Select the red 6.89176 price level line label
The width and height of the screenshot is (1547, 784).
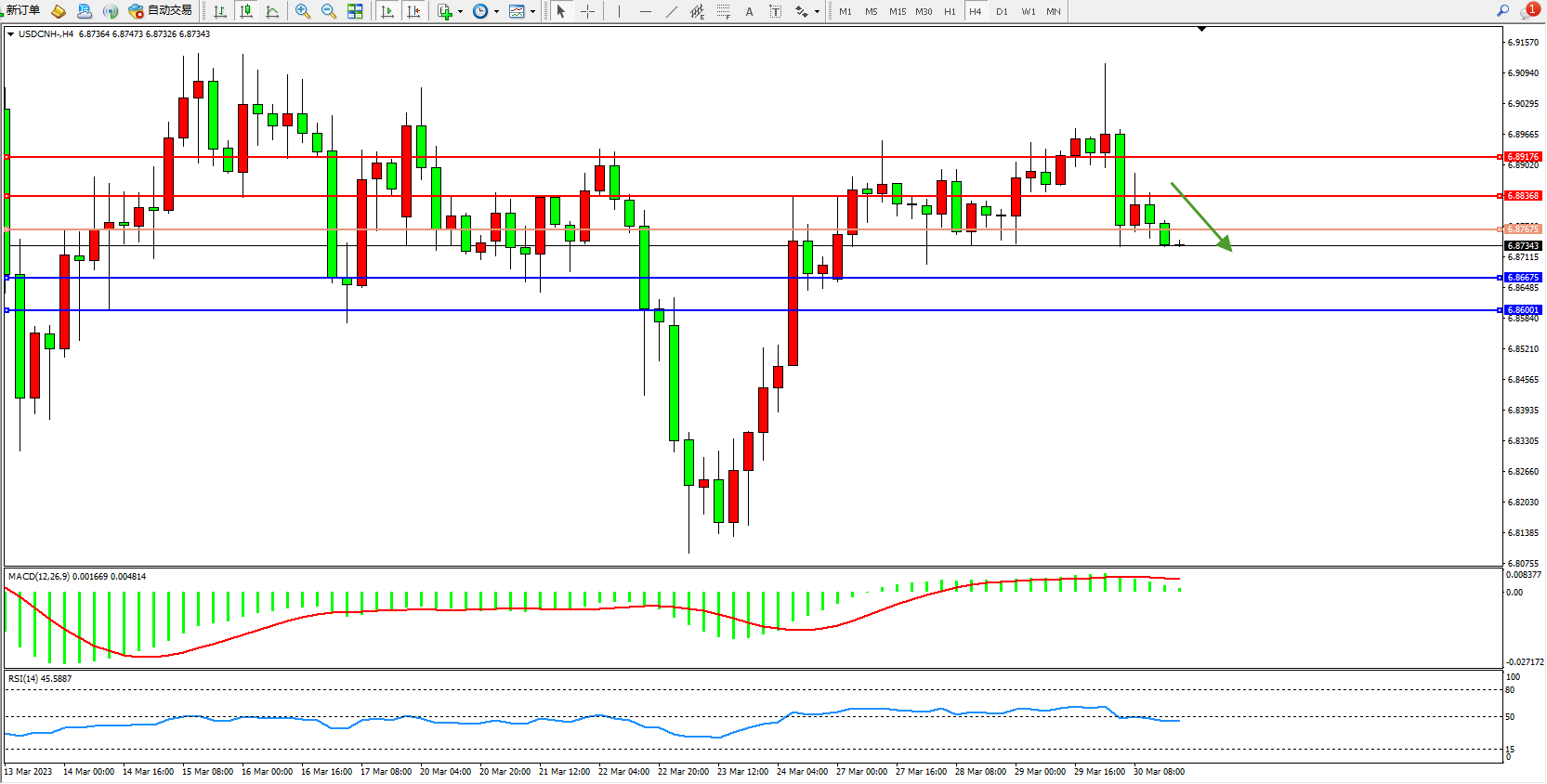click(x=1523, y=157)
